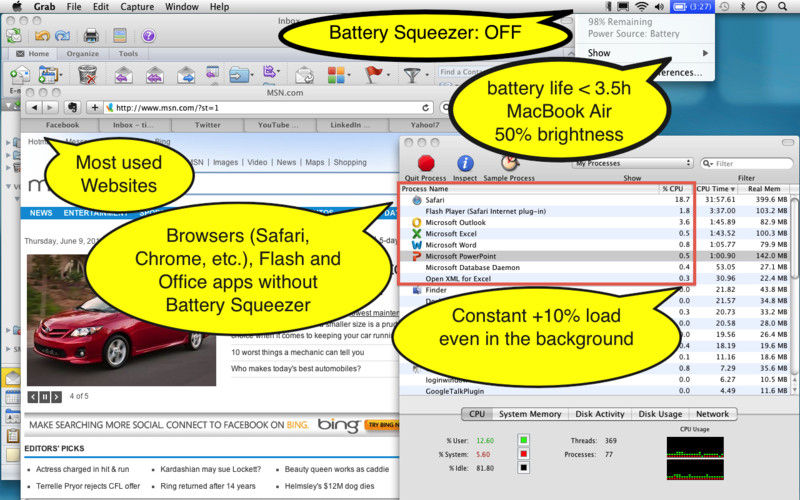Image resolution: width=800 pixels, height=500 pixels.
Task: Click the Safari URL address field
Action: pos(269,108)
